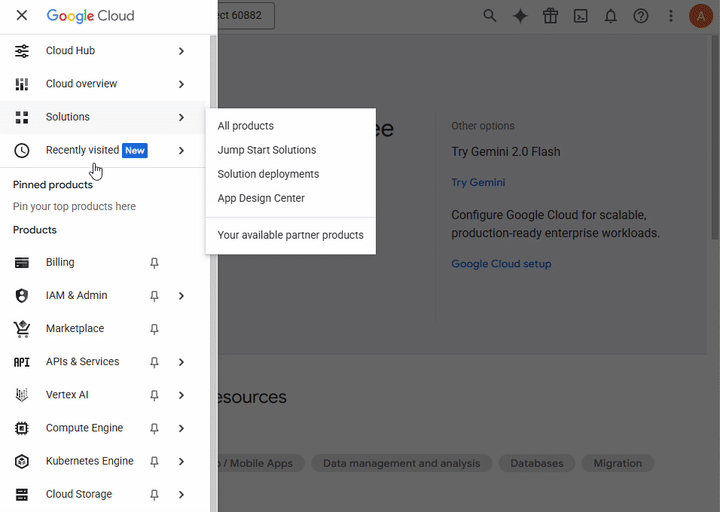Expand Solutions submenu chevron
This screenshot has height=512, width=720.
point(181,118)
